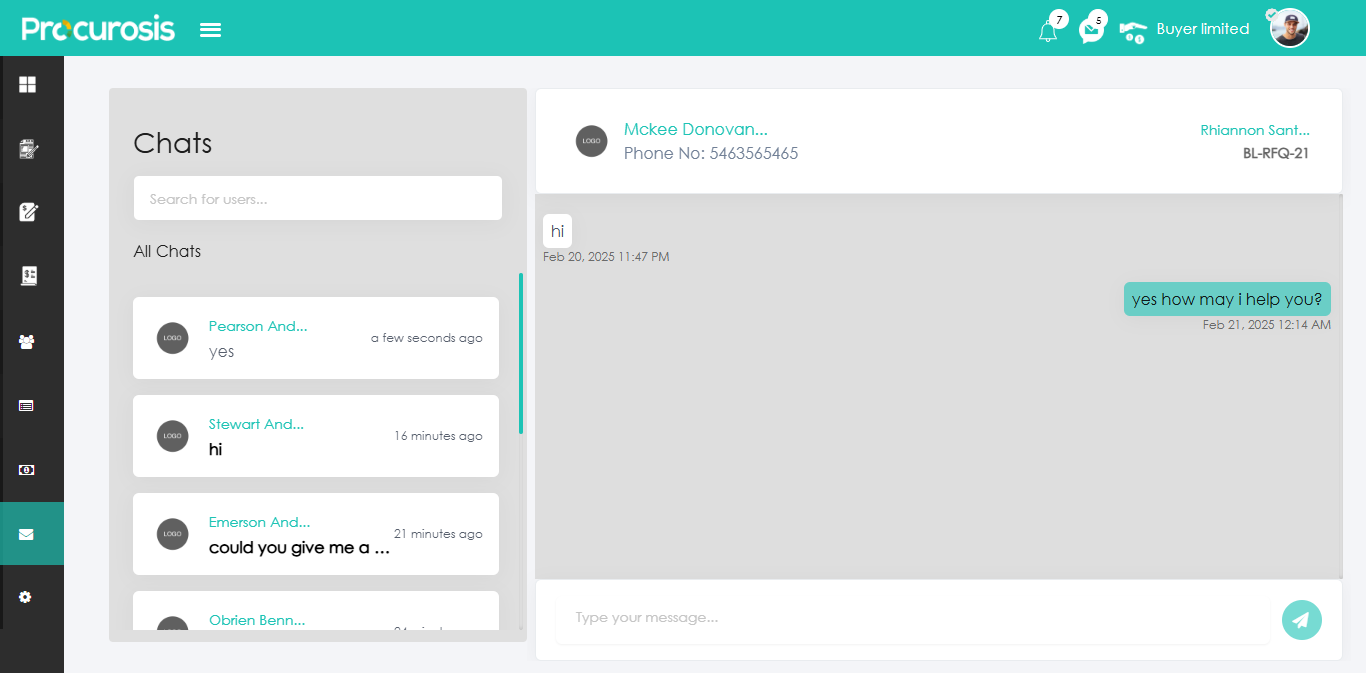Open the Emerson And... chat

click(x=316, y=534)
